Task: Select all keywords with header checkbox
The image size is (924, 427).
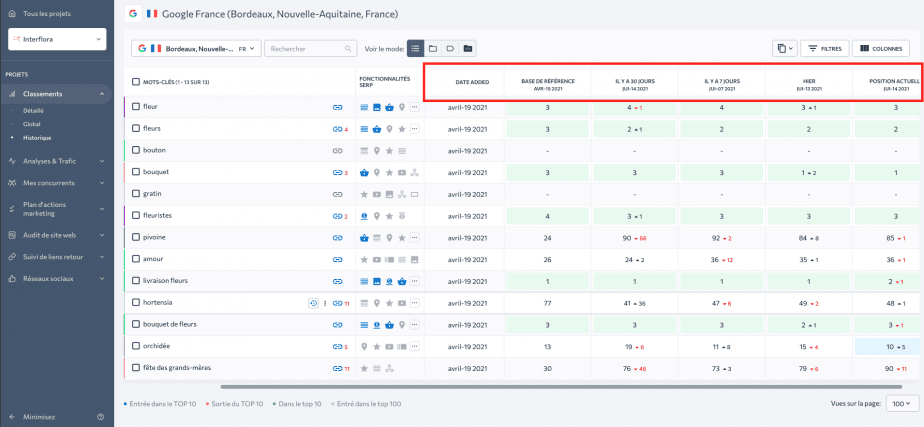Action: click(136, 82)
